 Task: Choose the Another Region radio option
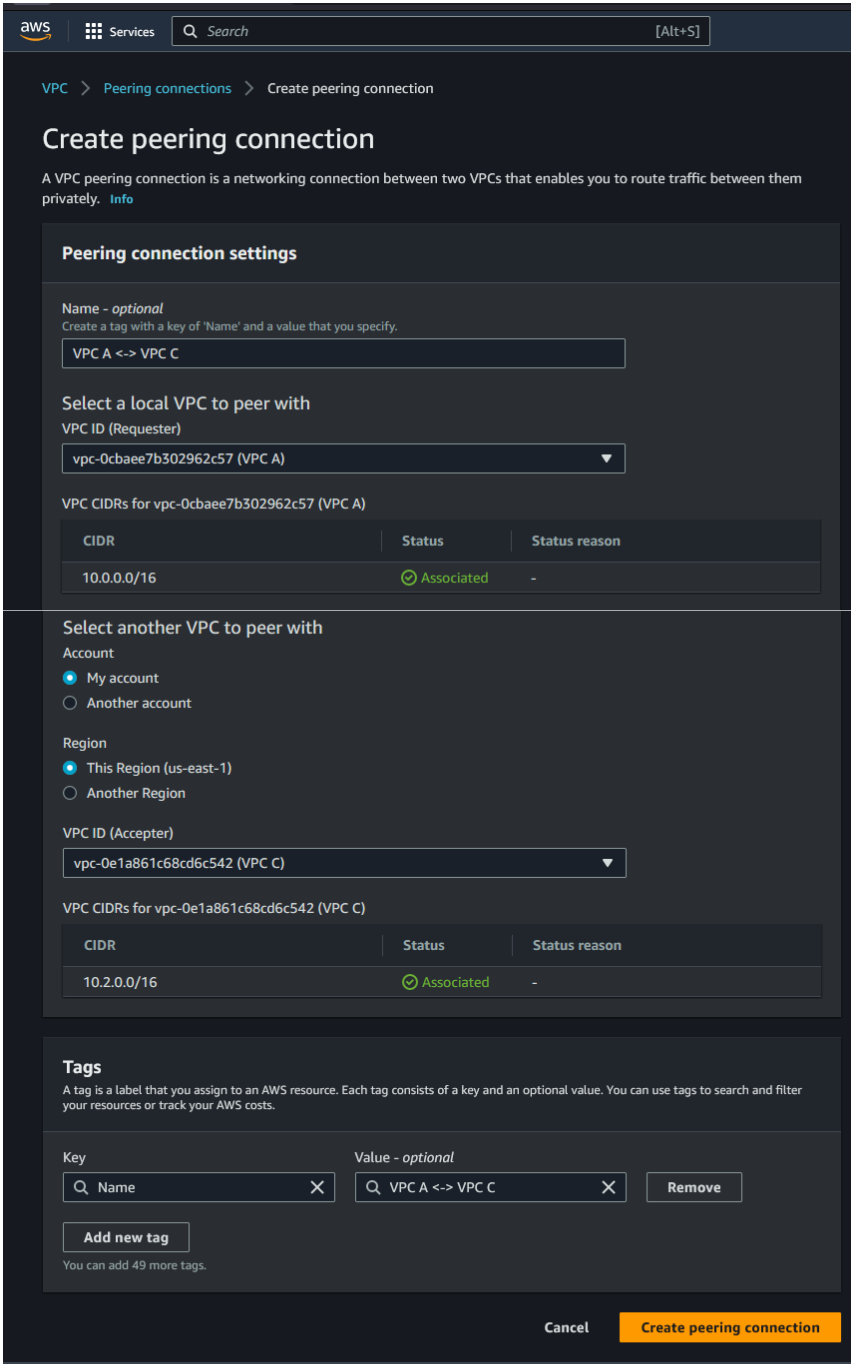pos(70,793)
